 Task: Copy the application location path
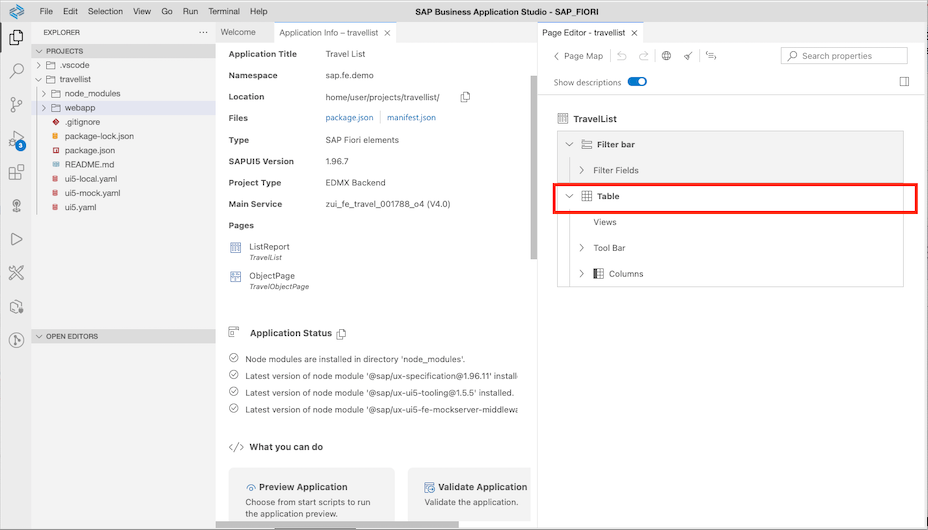pyautogui.click(x=465, y=97)
